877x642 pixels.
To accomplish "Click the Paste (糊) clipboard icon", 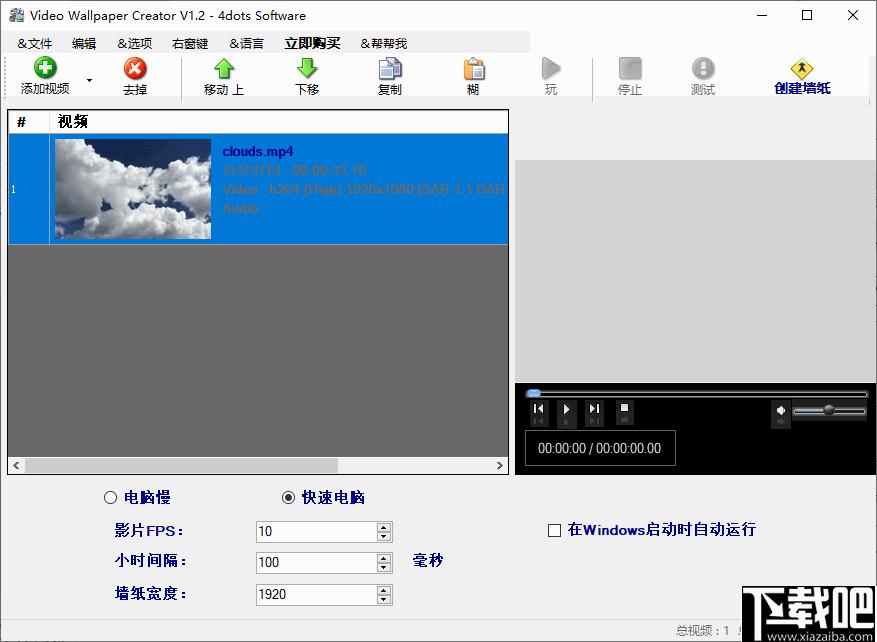I will click(x=473, y=69).
